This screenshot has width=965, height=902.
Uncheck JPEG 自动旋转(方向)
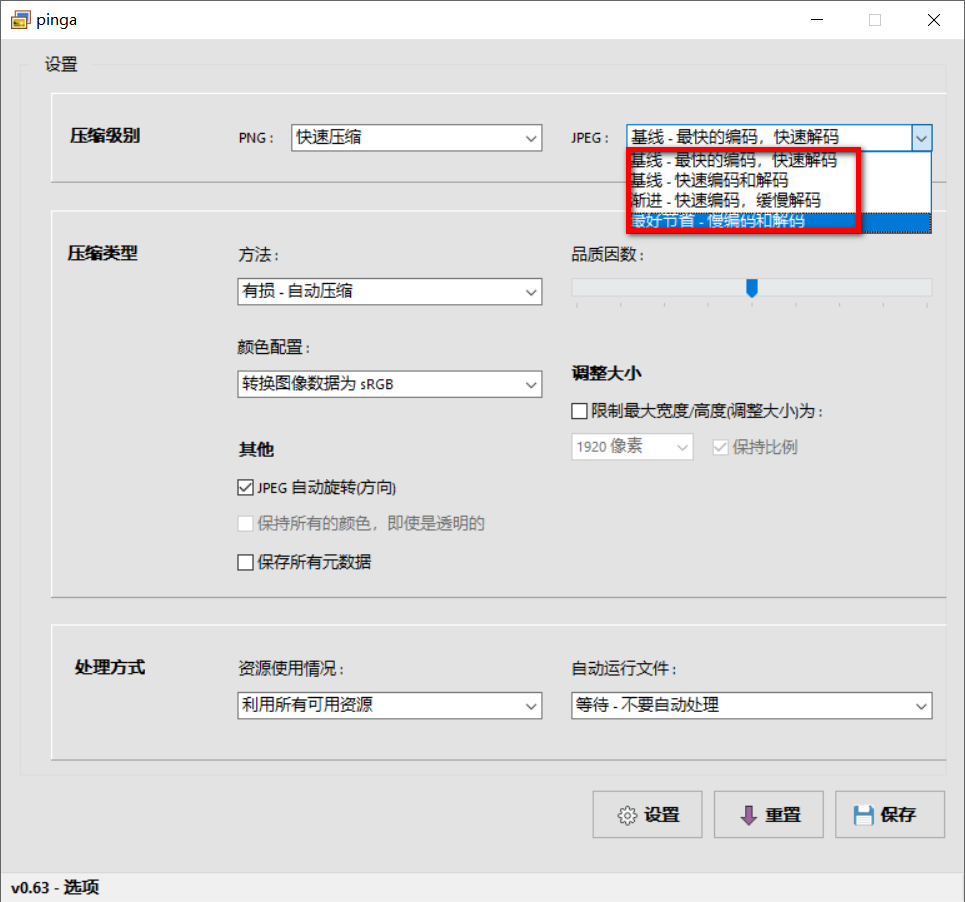coord(245,487)
